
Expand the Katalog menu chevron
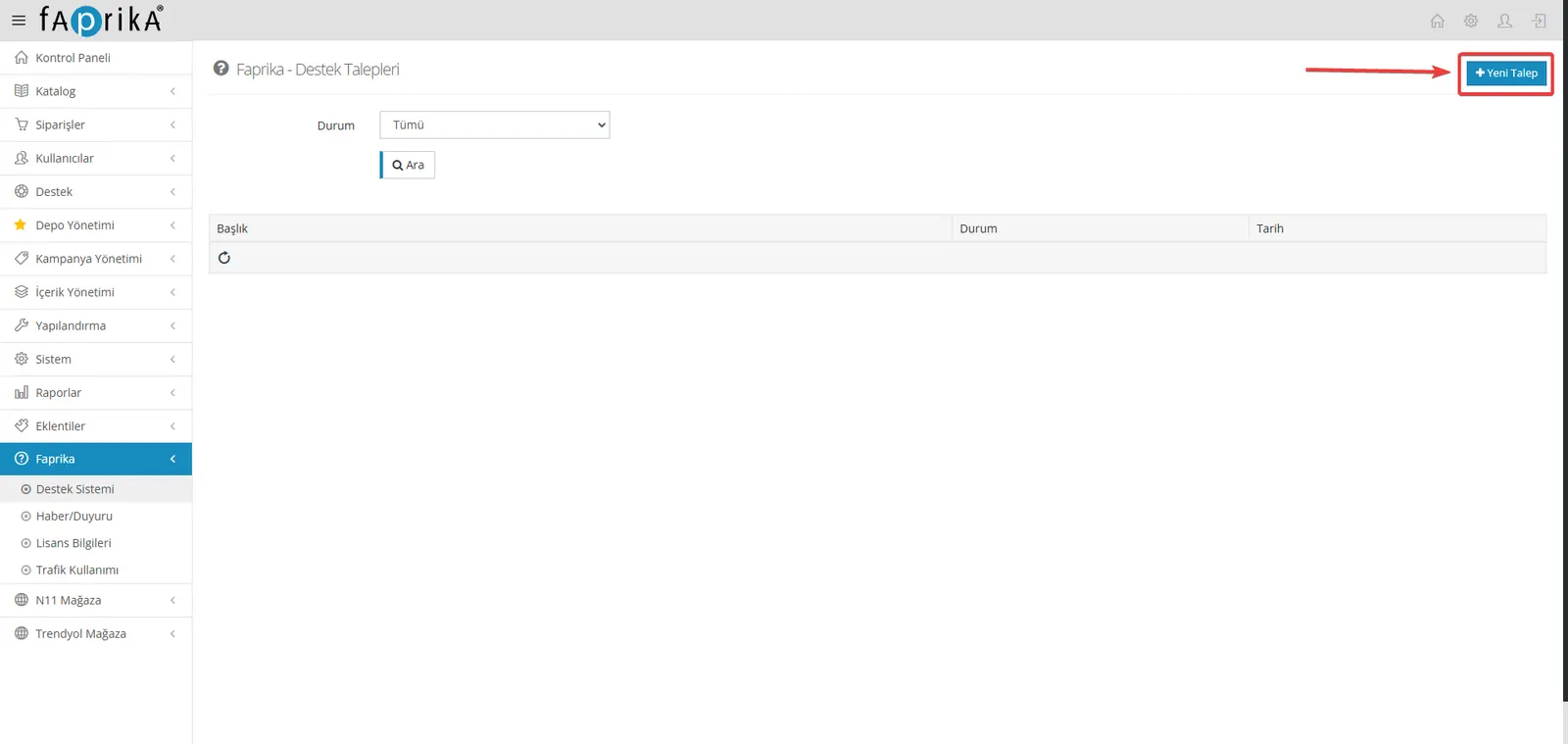(172, 91)
